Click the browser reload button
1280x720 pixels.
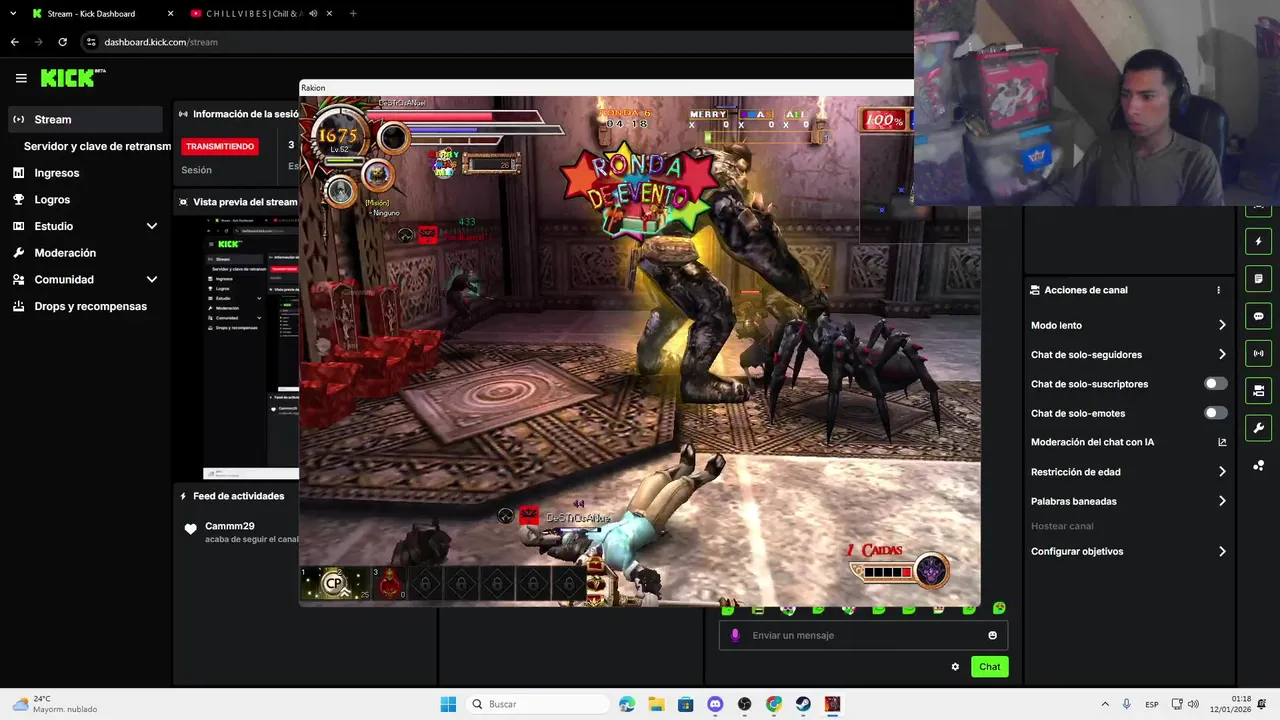(62, 42)
